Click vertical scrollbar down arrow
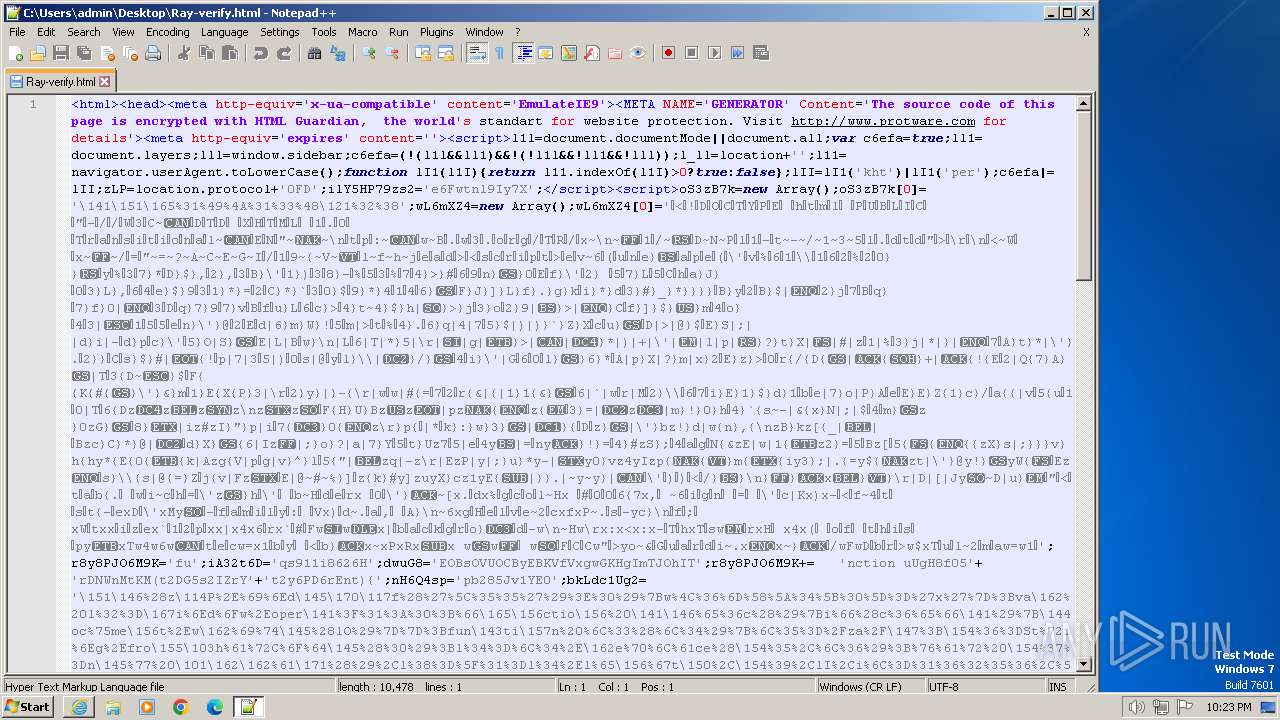 pyautogui.click(x=1084, y=664)
